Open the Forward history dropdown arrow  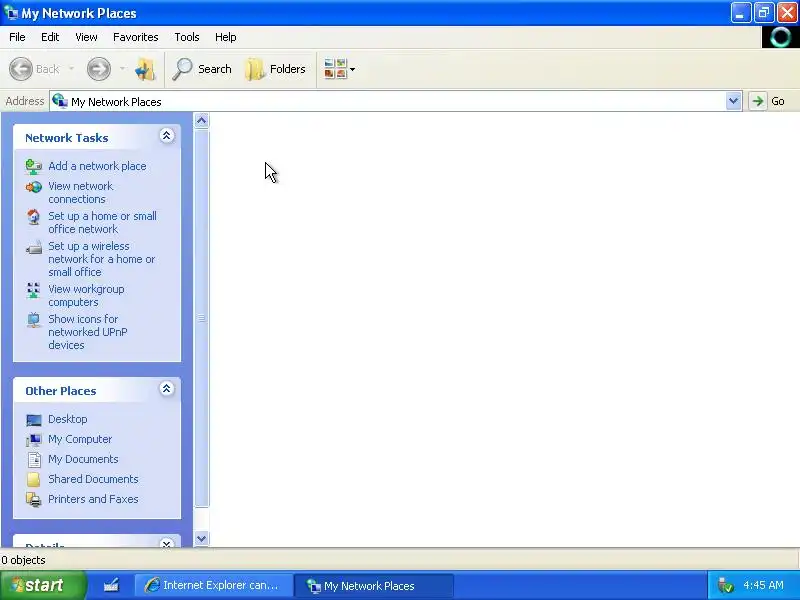(122, 69)
